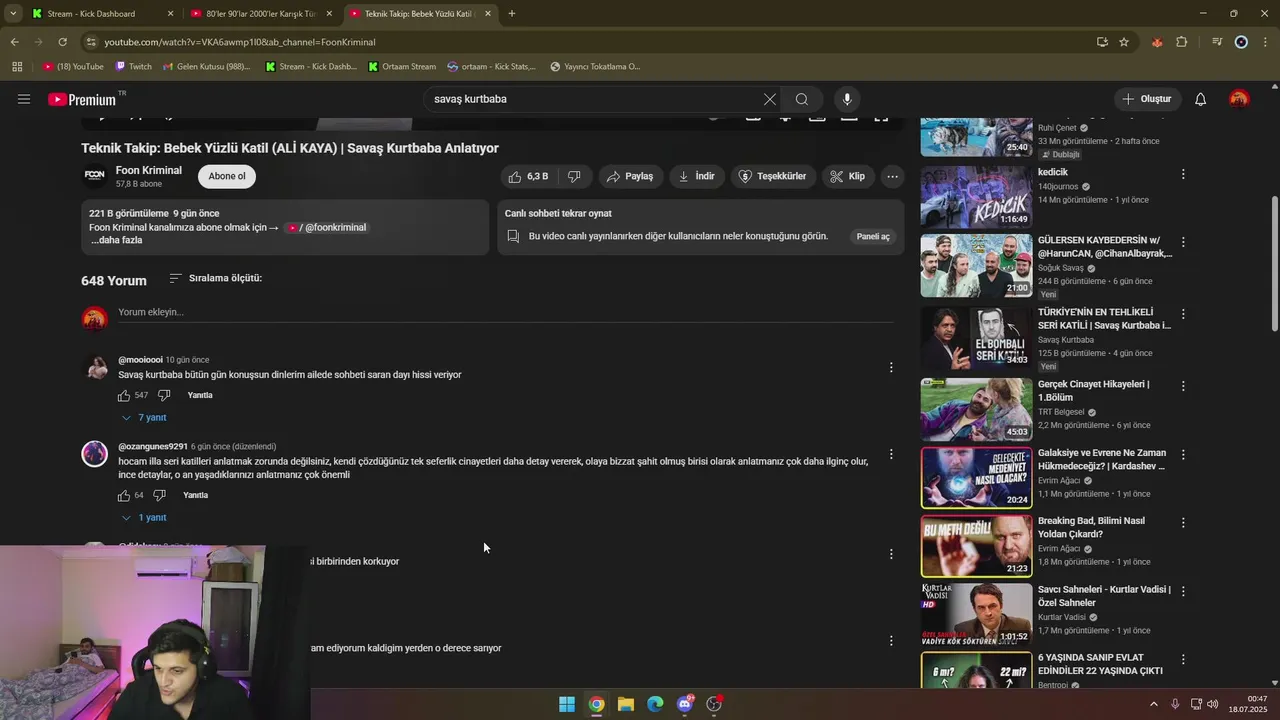Open TÜRKİYE'NİN EN TEHLİKELİ SERİ KATİLİ video
The height and width of the screenshot is (720, 1280).
point(976,339)
